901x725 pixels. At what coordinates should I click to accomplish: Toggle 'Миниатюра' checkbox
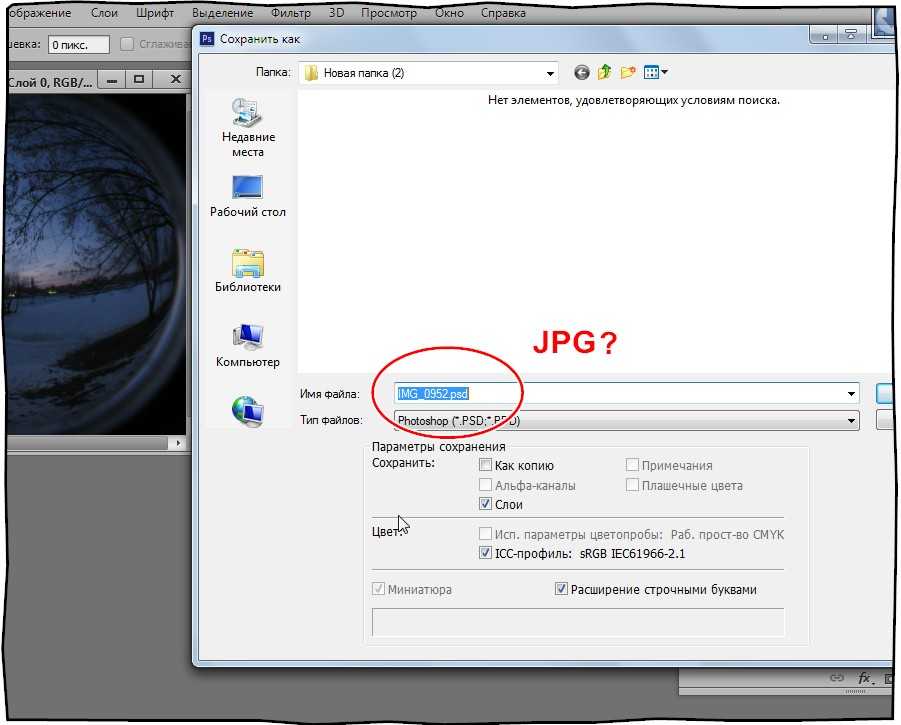(378, 589)
